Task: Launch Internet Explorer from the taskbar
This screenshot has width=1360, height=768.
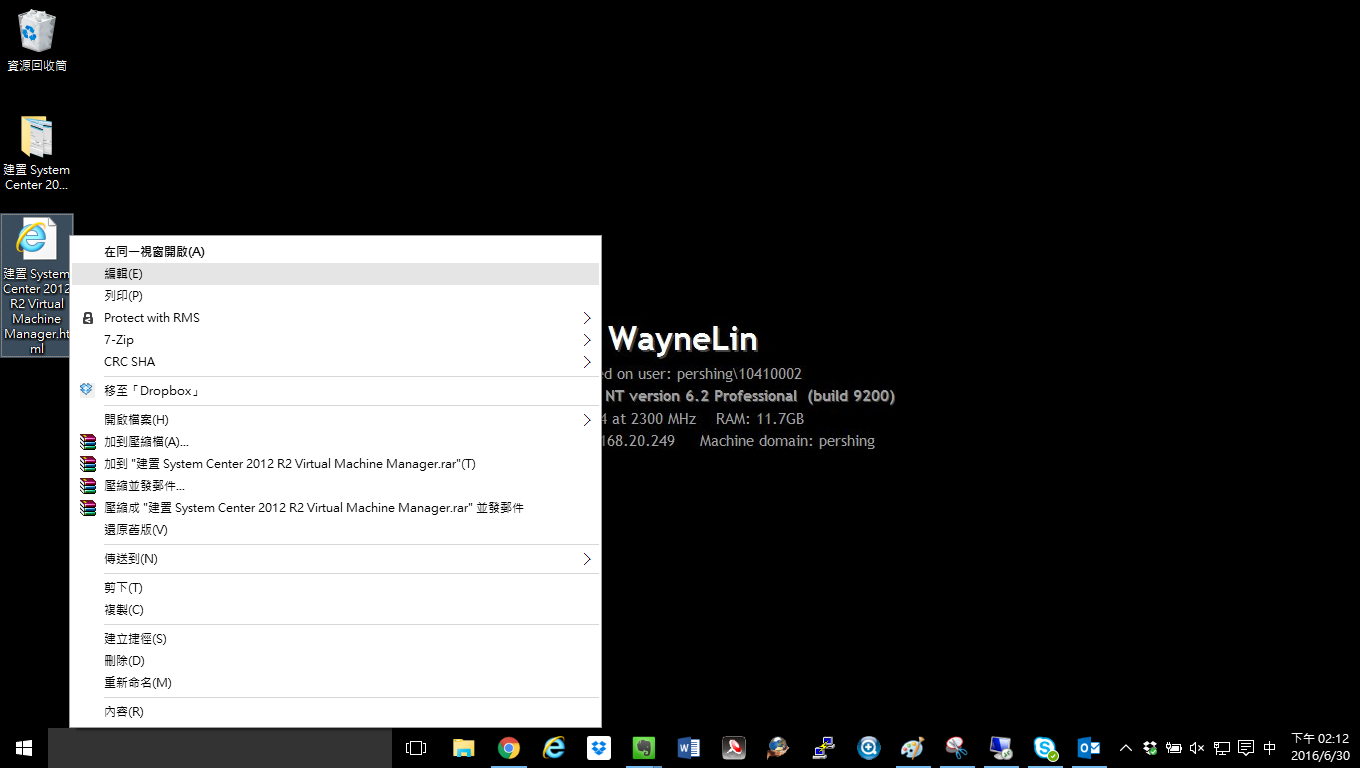Action: coord(554,748)
